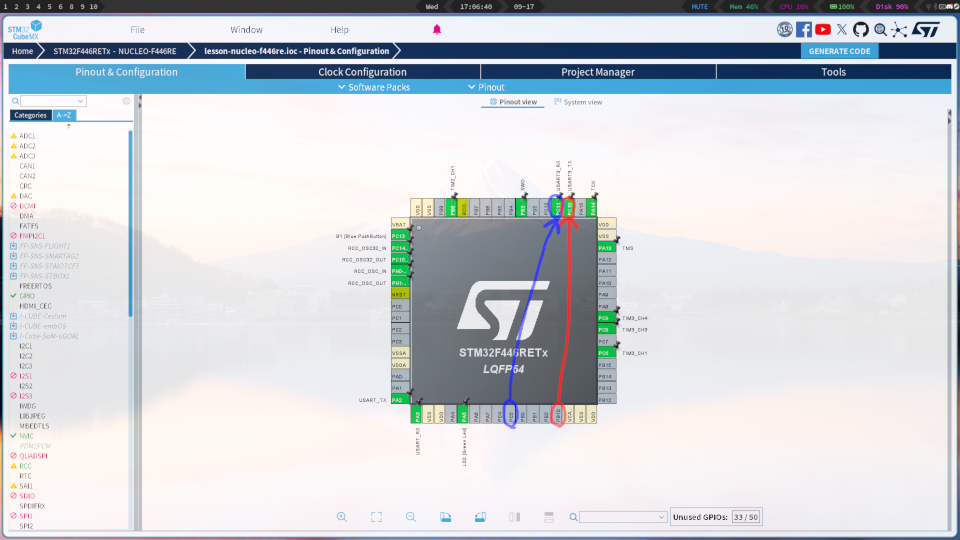Click the settings gear in categories panel

(126, 101)
